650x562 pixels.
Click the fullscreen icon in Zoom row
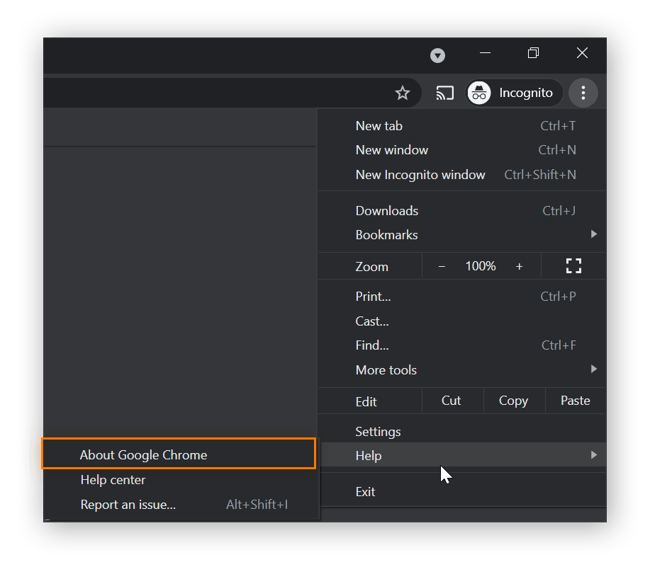tap(573, 266)
